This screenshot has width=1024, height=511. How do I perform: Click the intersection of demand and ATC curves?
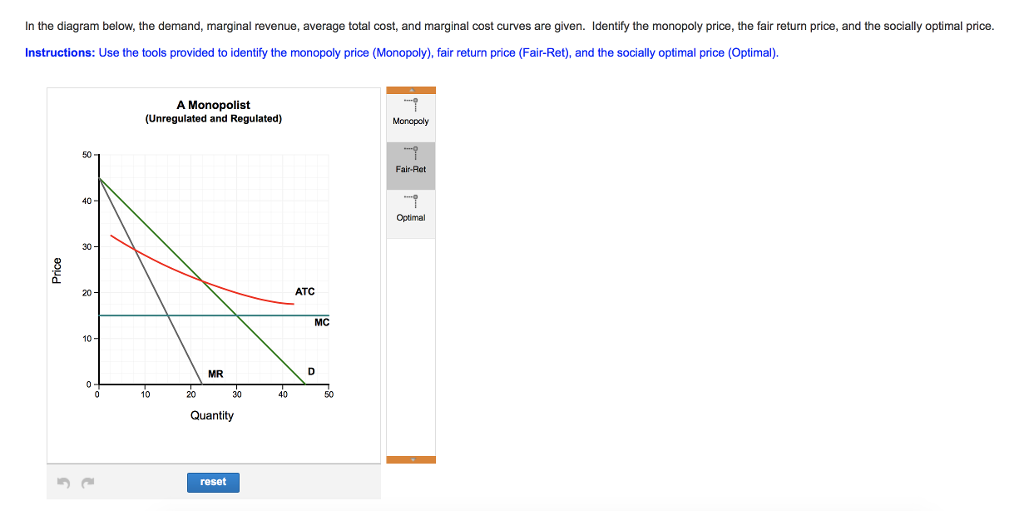(x=202, y=282)
